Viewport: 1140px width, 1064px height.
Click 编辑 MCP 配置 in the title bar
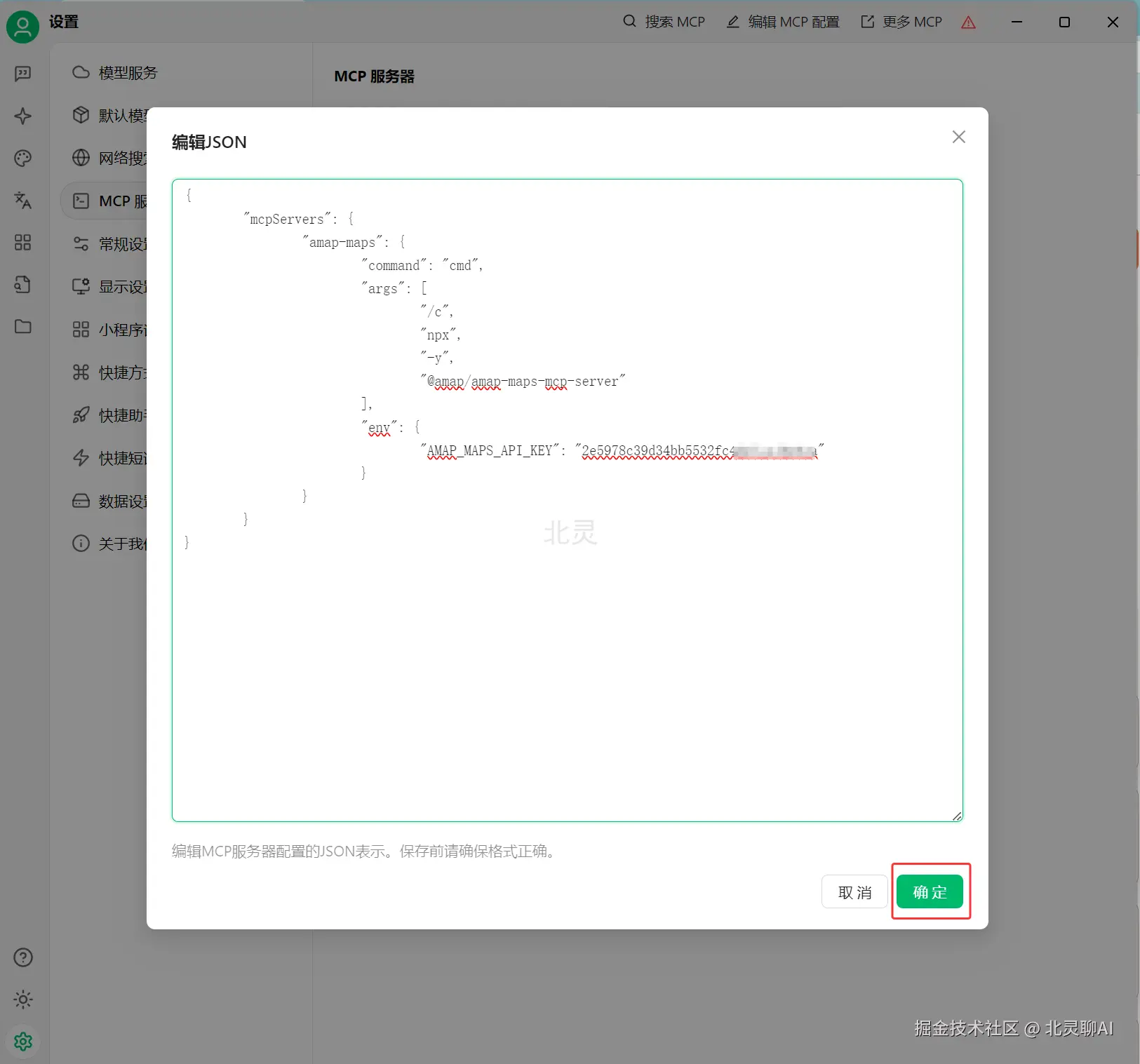pos(783,22)
